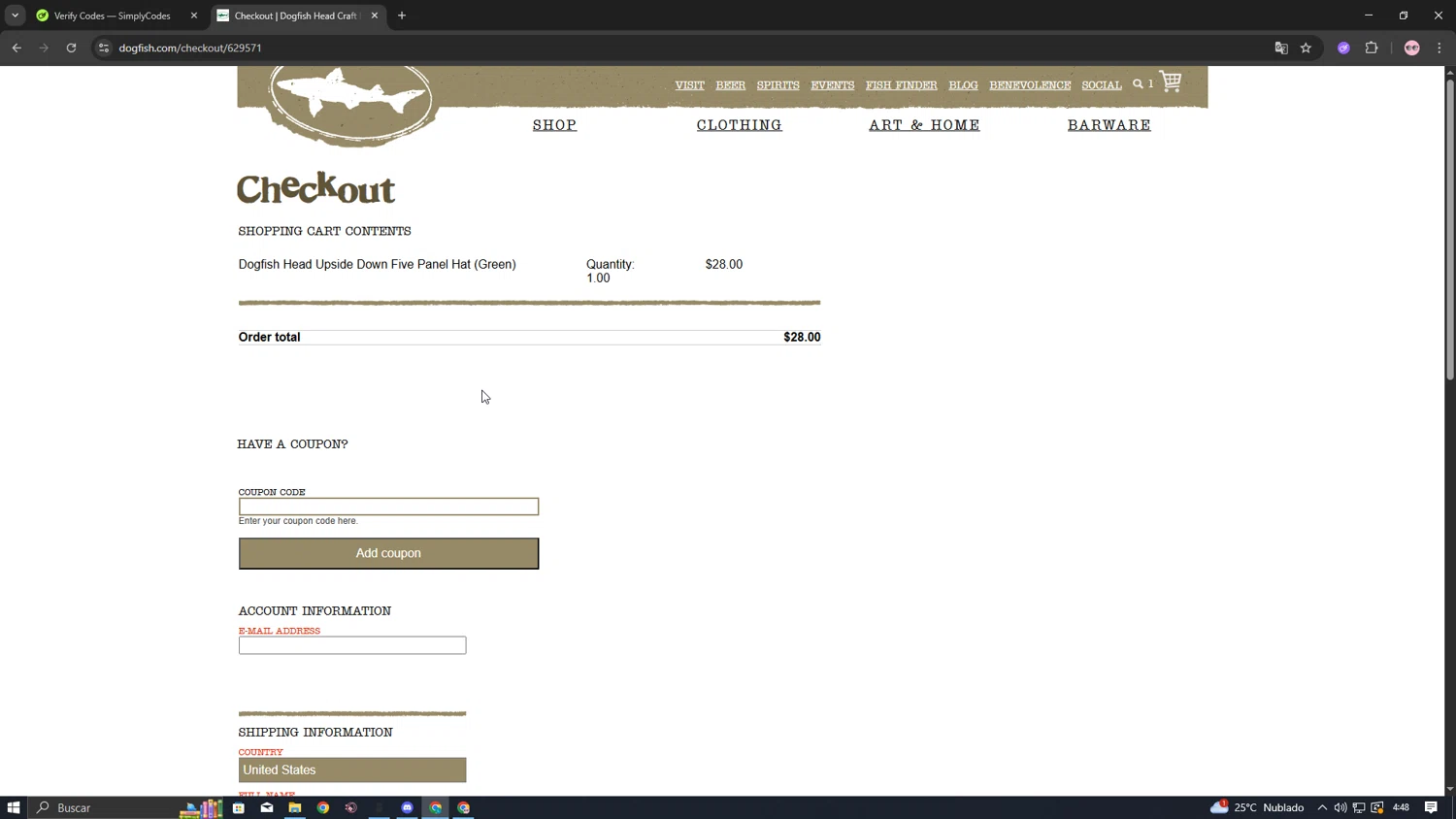Show hidden system tray icons

1322,807
